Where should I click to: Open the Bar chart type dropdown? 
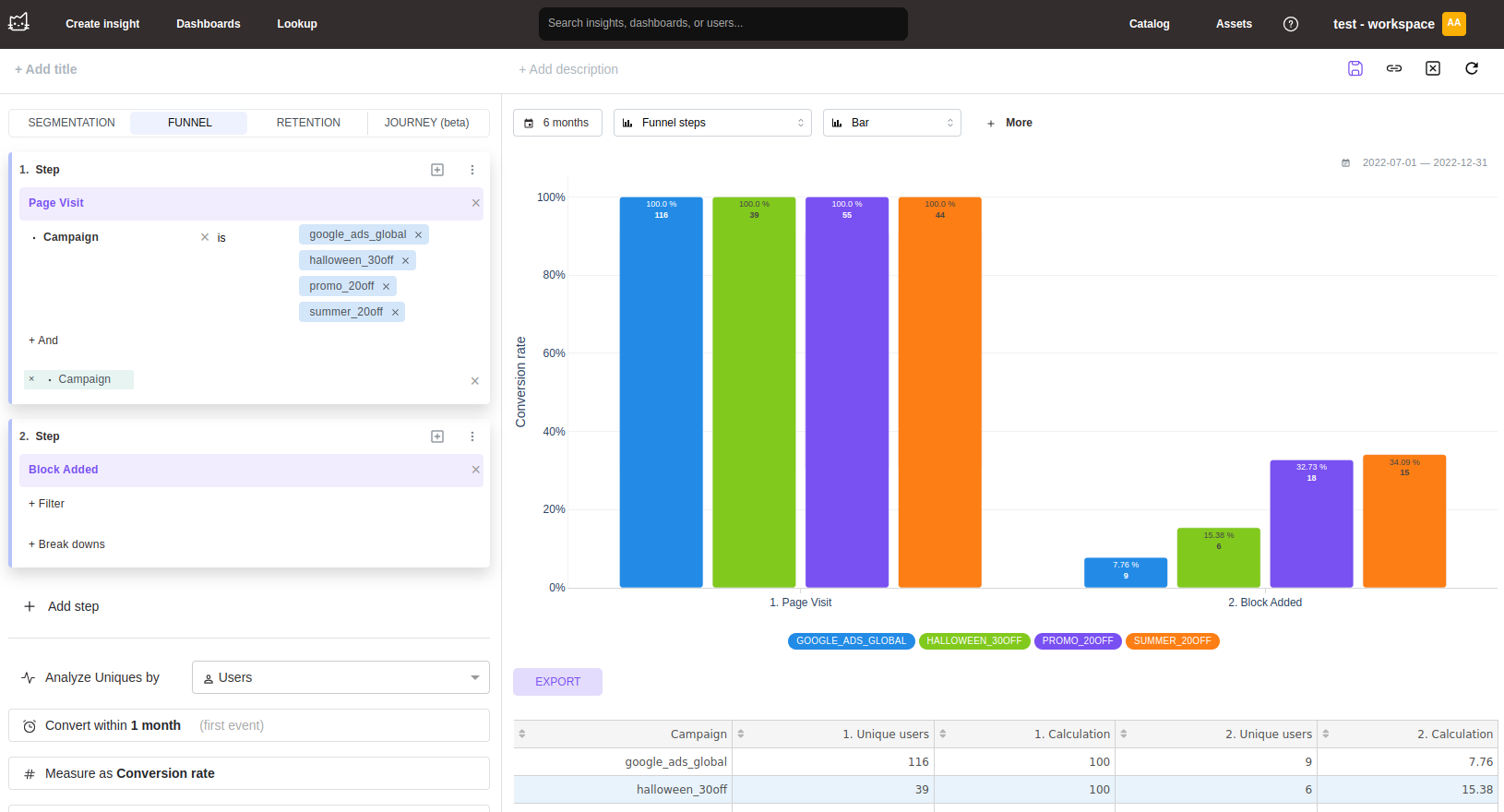click(x=891, y=123)
